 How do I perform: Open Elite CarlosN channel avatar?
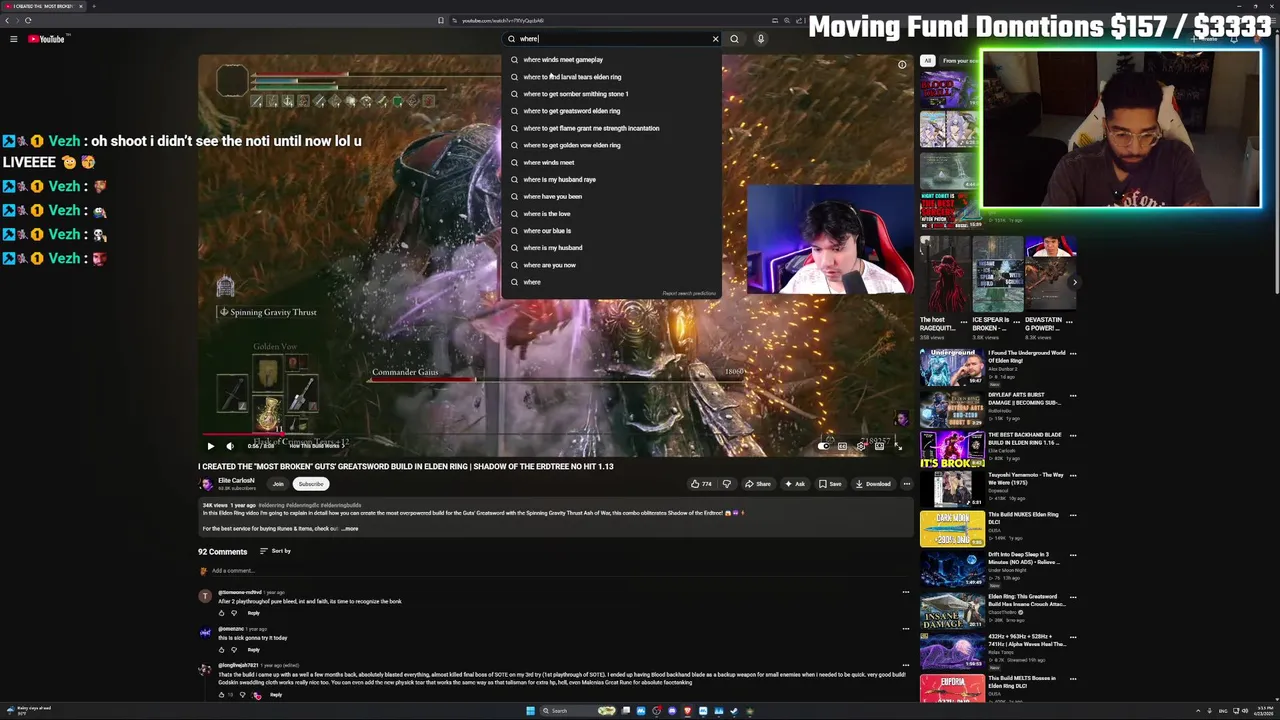[x=207, y=484]
